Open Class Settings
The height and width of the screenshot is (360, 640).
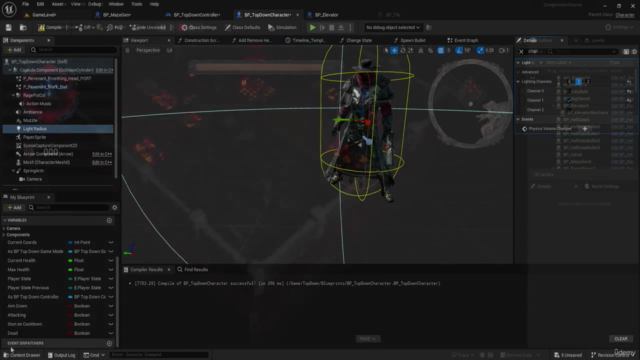(199, 27)
